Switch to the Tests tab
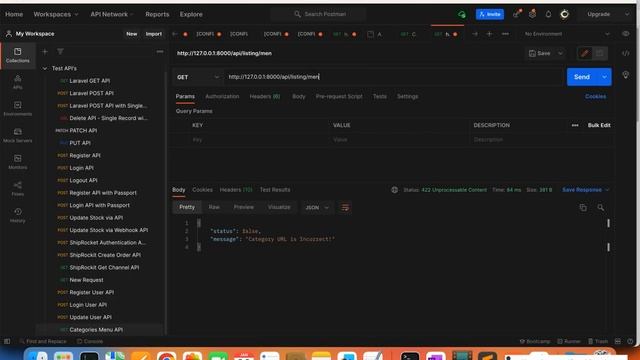Viewport: 640px width, 360px height. pyautogui.click(x=380, y=96)
